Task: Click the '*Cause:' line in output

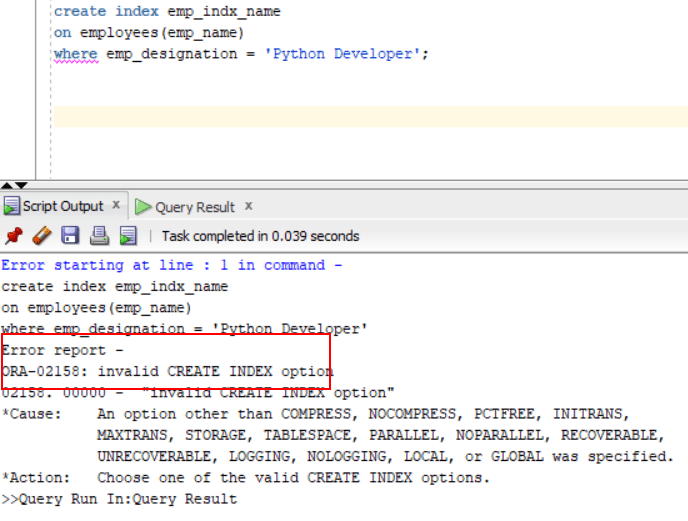Action: click(x=316, y=414)
